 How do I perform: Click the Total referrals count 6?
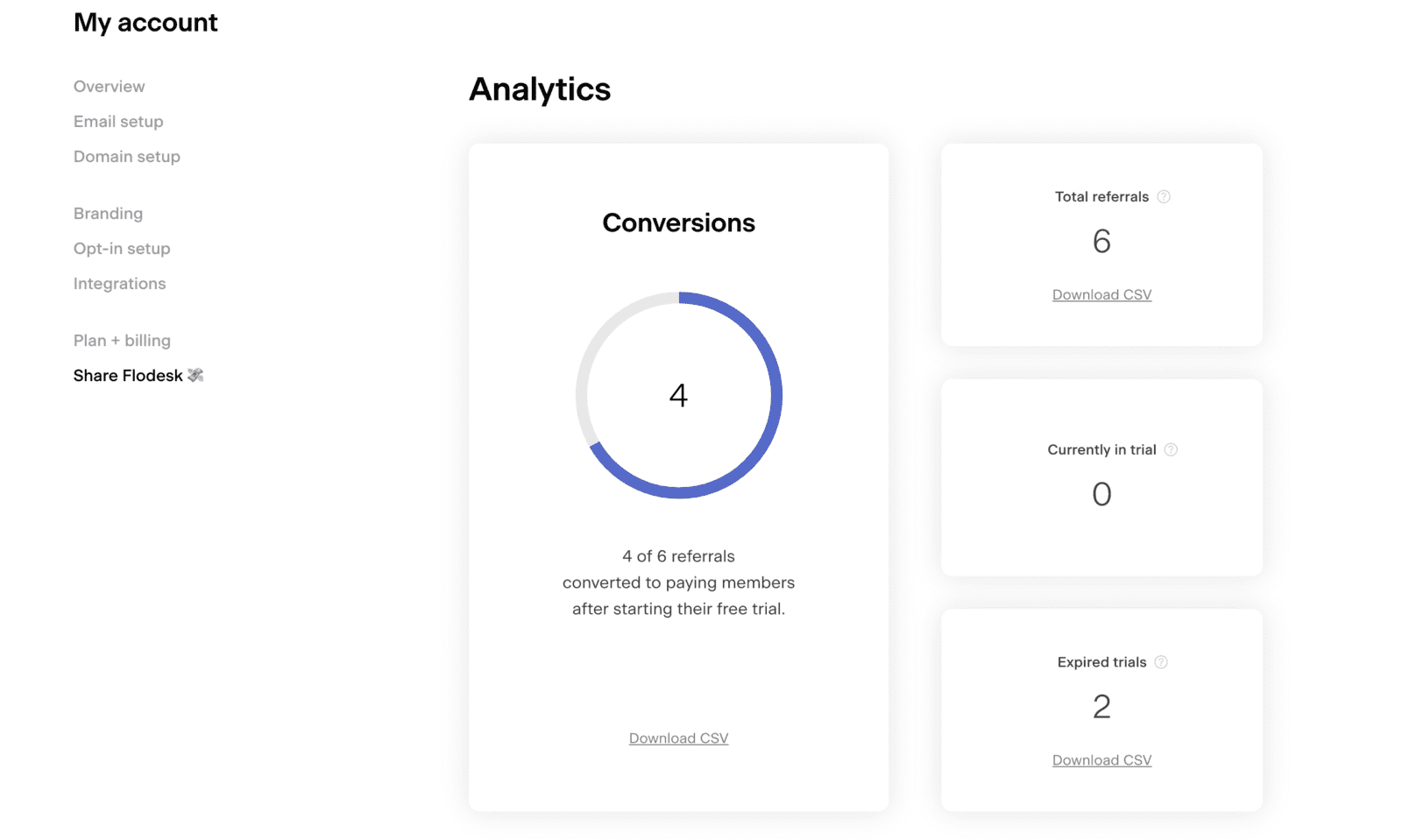1101,242
